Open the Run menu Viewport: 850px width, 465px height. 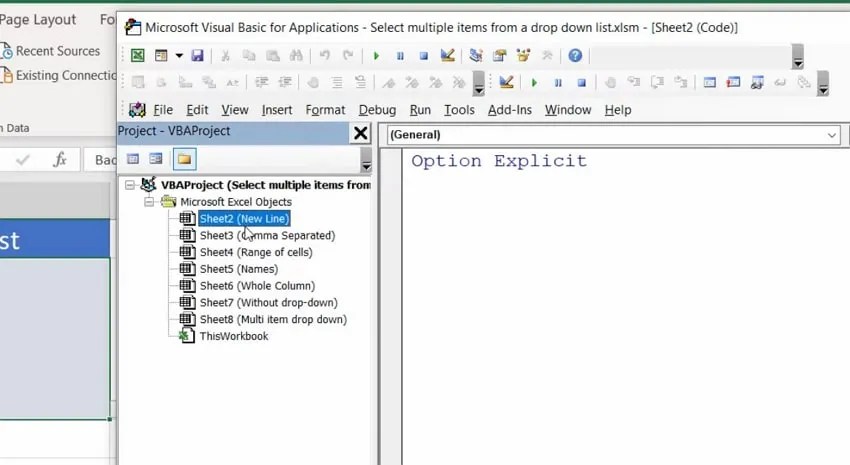pos(420,110)
